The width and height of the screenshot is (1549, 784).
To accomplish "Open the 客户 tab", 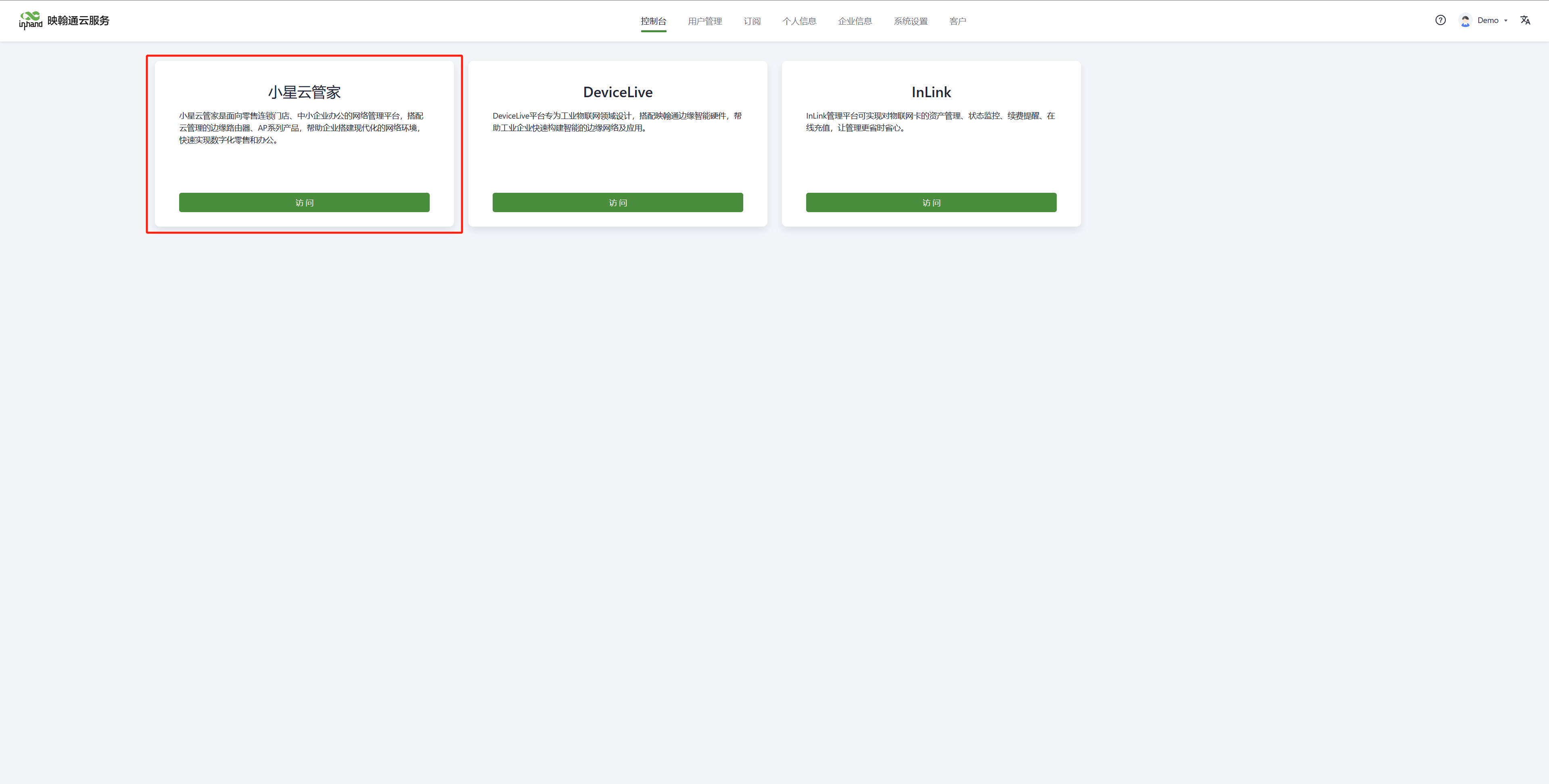I will click(958, 21).
